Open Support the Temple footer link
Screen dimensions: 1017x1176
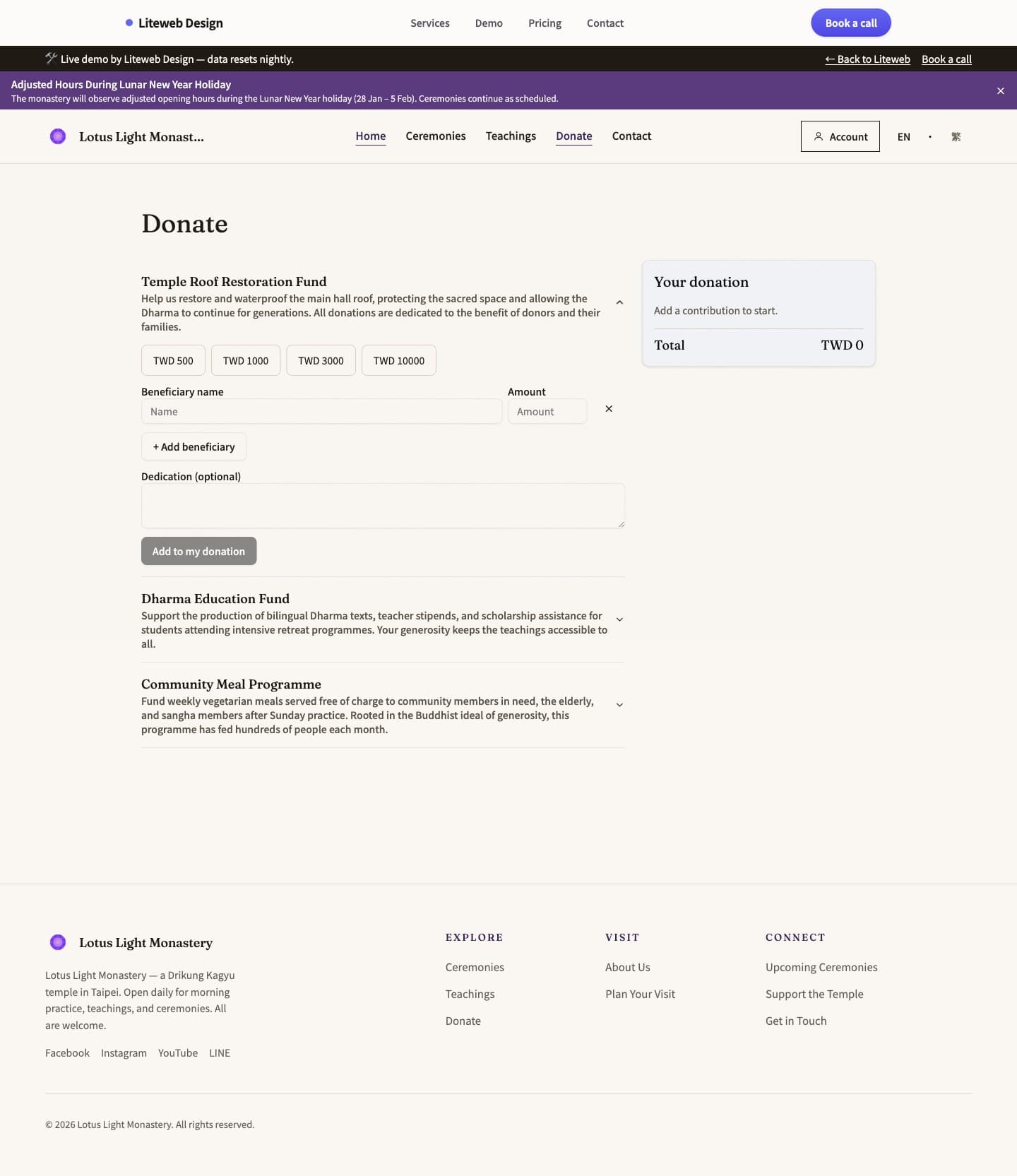point(814,994)
